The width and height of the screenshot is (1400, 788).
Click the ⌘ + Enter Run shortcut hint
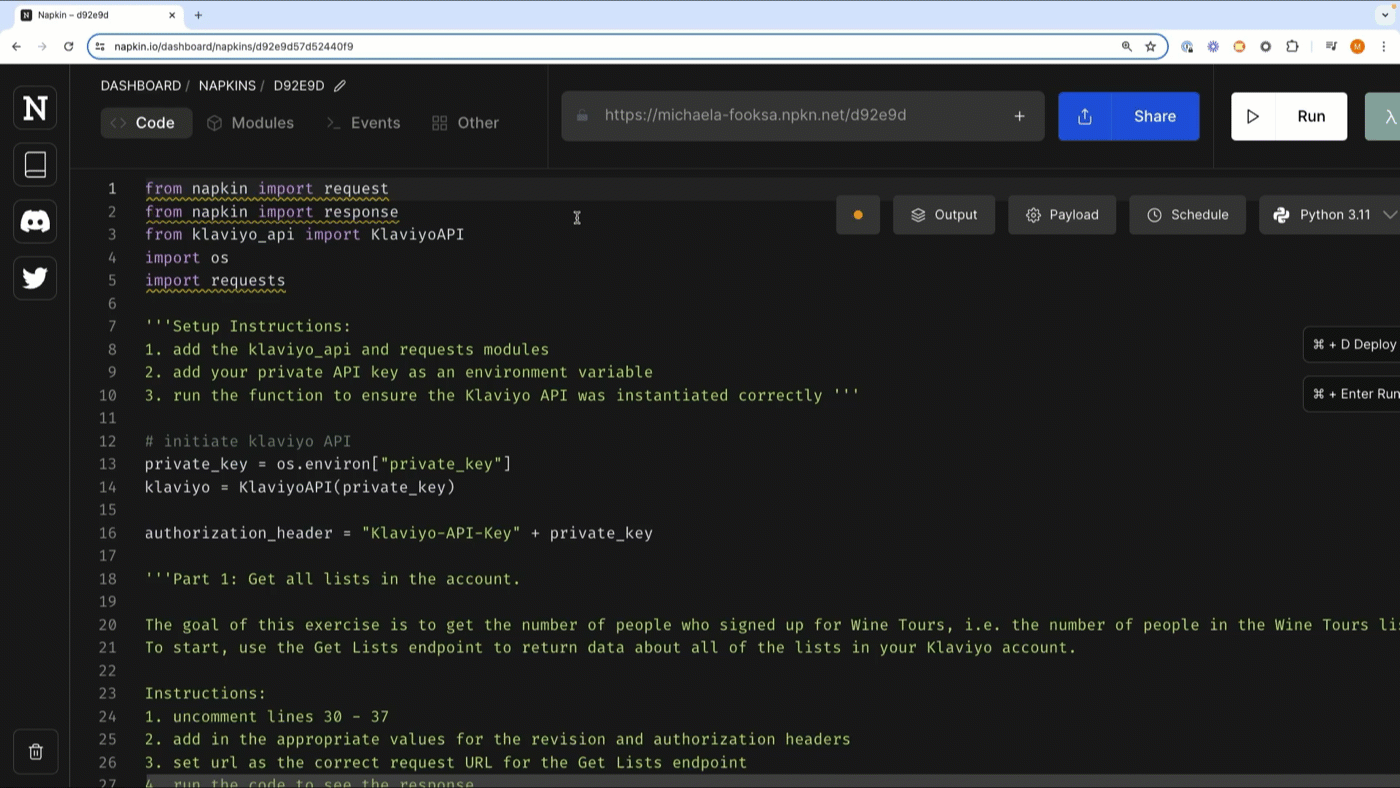click(1353, 394)
